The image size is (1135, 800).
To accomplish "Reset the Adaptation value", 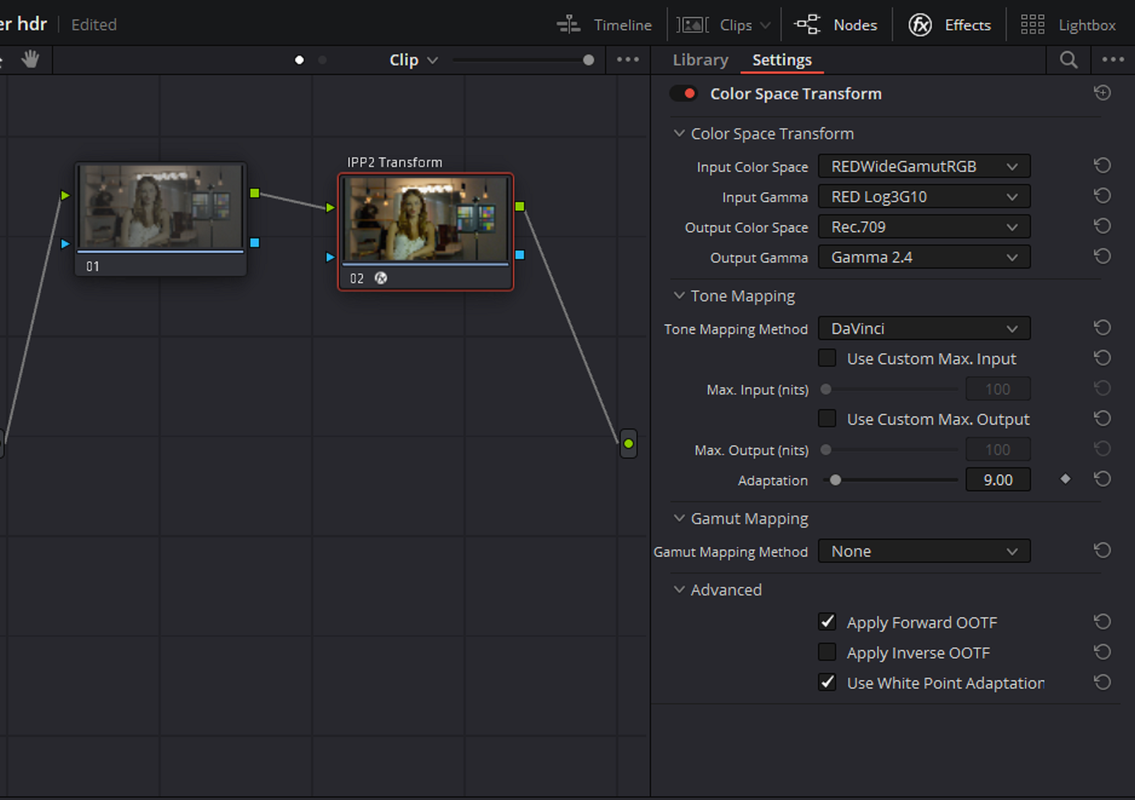I will click(1102, 479).
